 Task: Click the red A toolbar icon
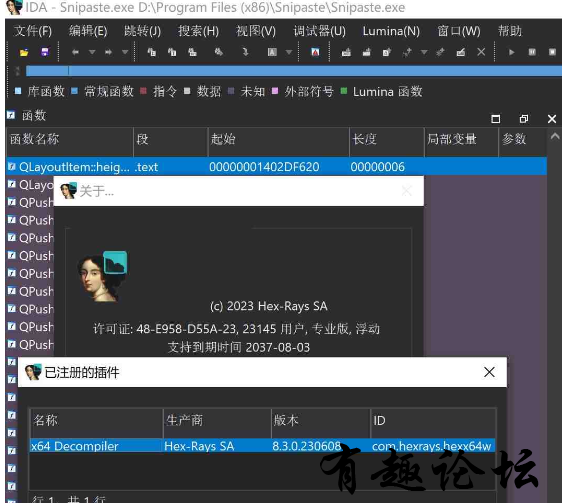click(x=315, y=52)
